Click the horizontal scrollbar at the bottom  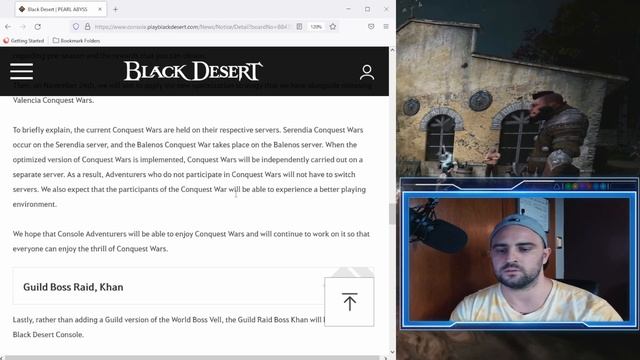193,358
